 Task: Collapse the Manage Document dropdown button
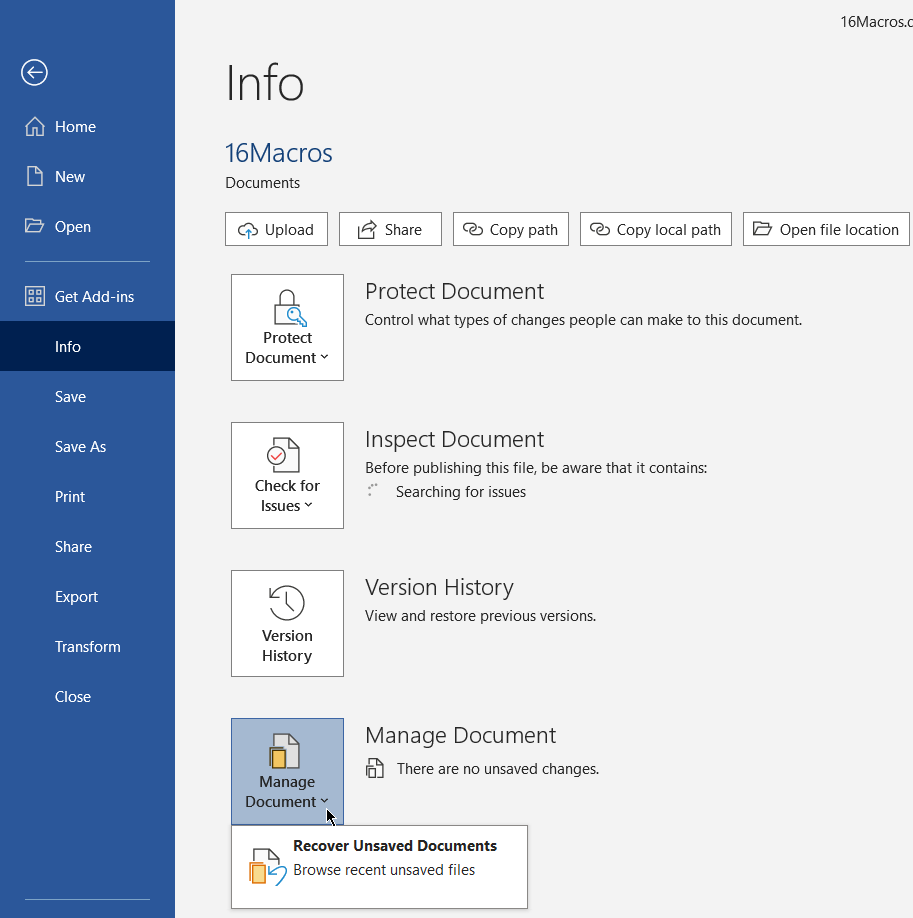(288, 772)
